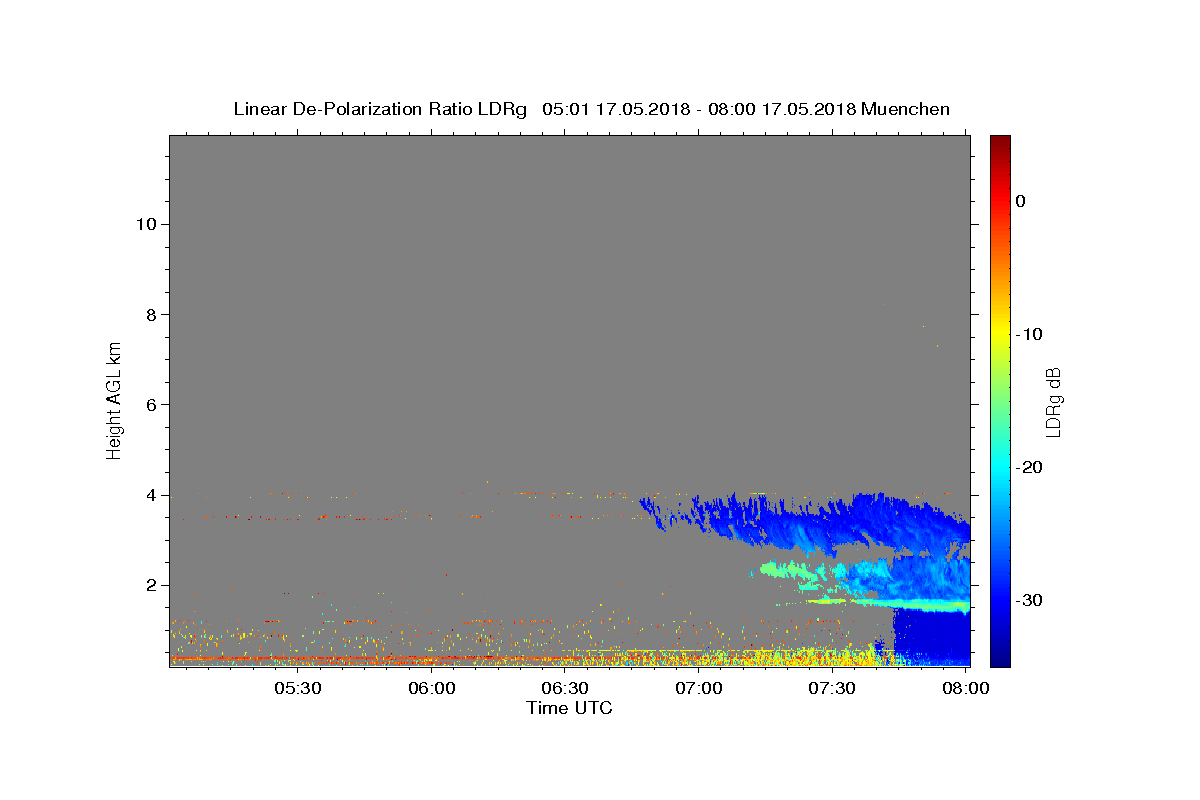Screen dimensions: 1200x800
Task: Click the 07:00 time tick label
Action: [x=699, y=689]
